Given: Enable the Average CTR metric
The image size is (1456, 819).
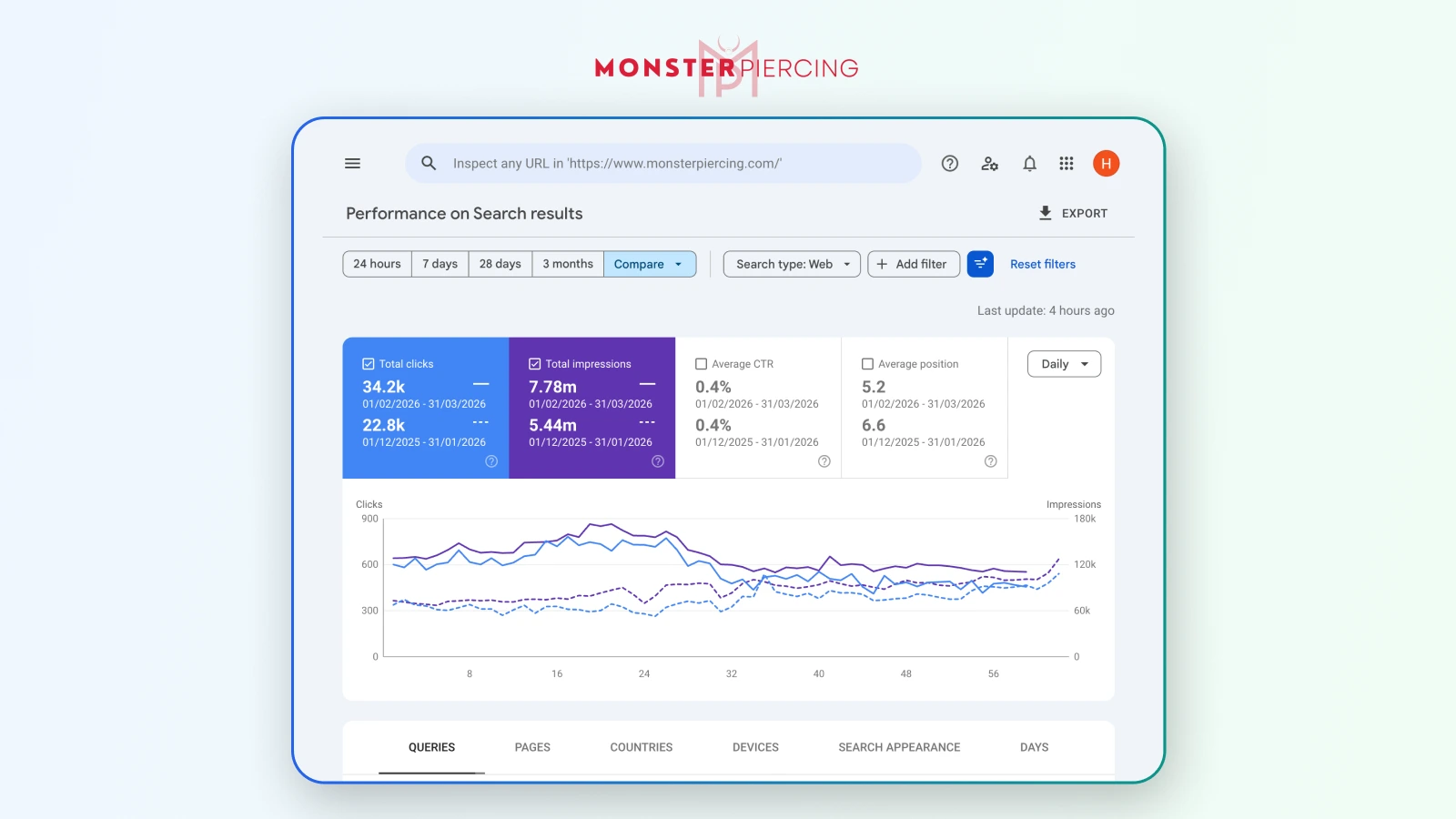Looking at the screenshot, I should (702, 363).
